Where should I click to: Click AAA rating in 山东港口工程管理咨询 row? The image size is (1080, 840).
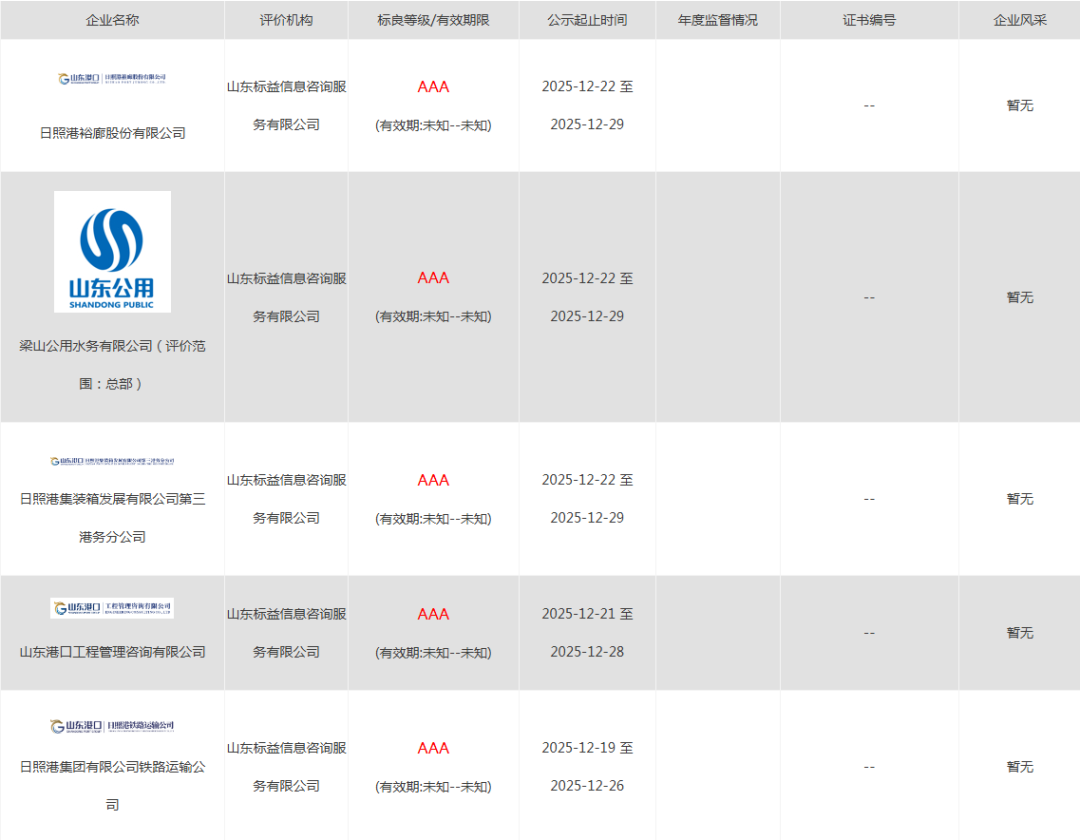pos(433,614)
